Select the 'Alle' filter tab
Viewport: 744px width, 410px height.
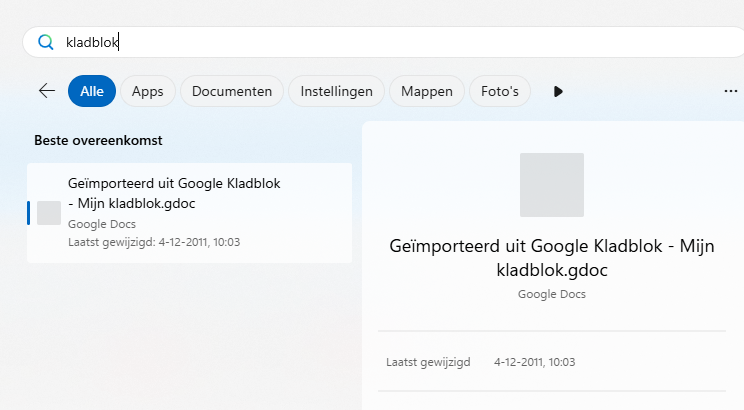[x=92, y=91]
